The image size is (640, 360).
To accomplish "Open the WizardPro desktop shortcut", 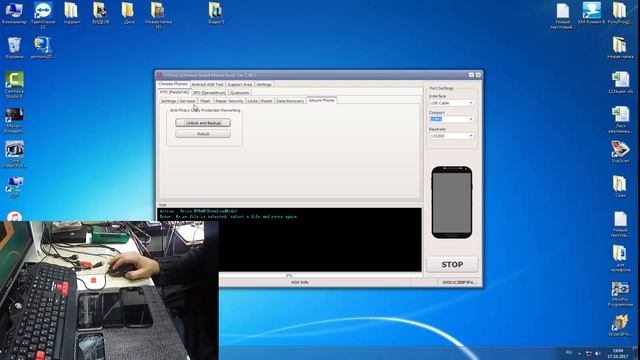I will point(620,326).
